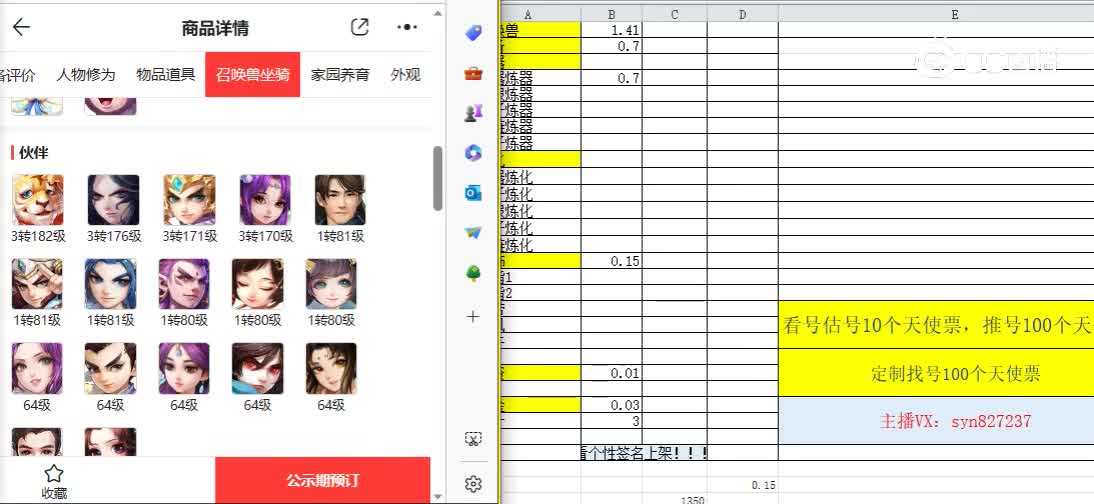Select the yellow cell starting 看号估号10个天使票

pyautogui.click(x=936, y=325)
